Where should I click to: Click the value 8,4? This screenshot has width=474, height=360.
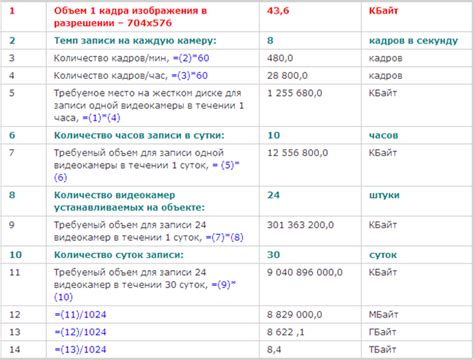coord(274,349)
